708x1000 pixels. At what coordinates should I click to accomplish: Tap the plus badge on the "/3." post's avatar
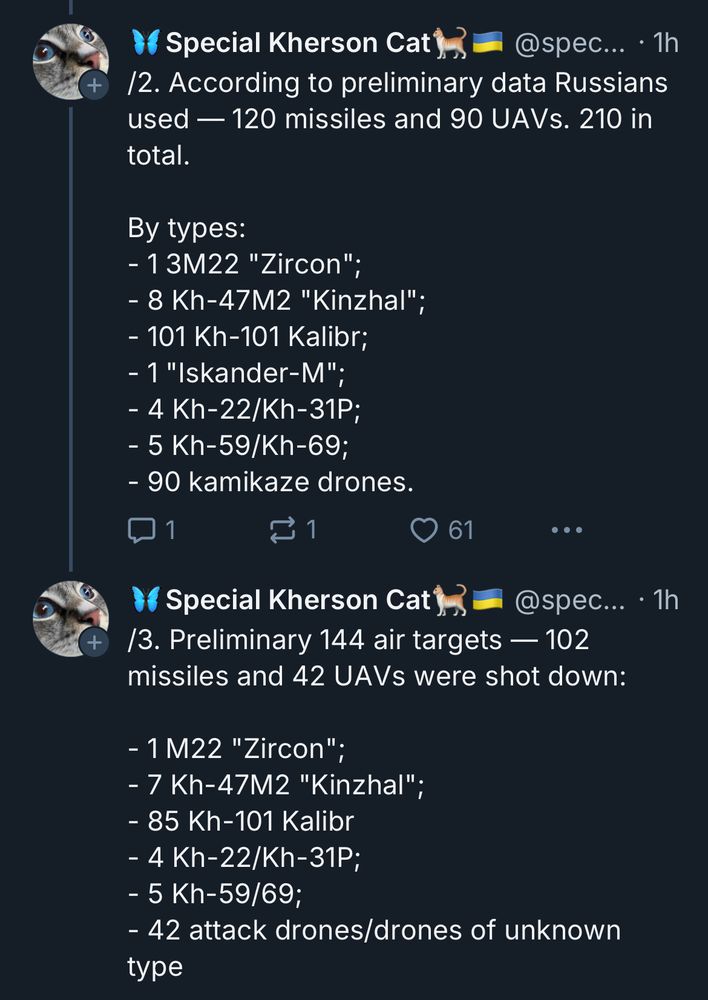[x=92, y=643]
